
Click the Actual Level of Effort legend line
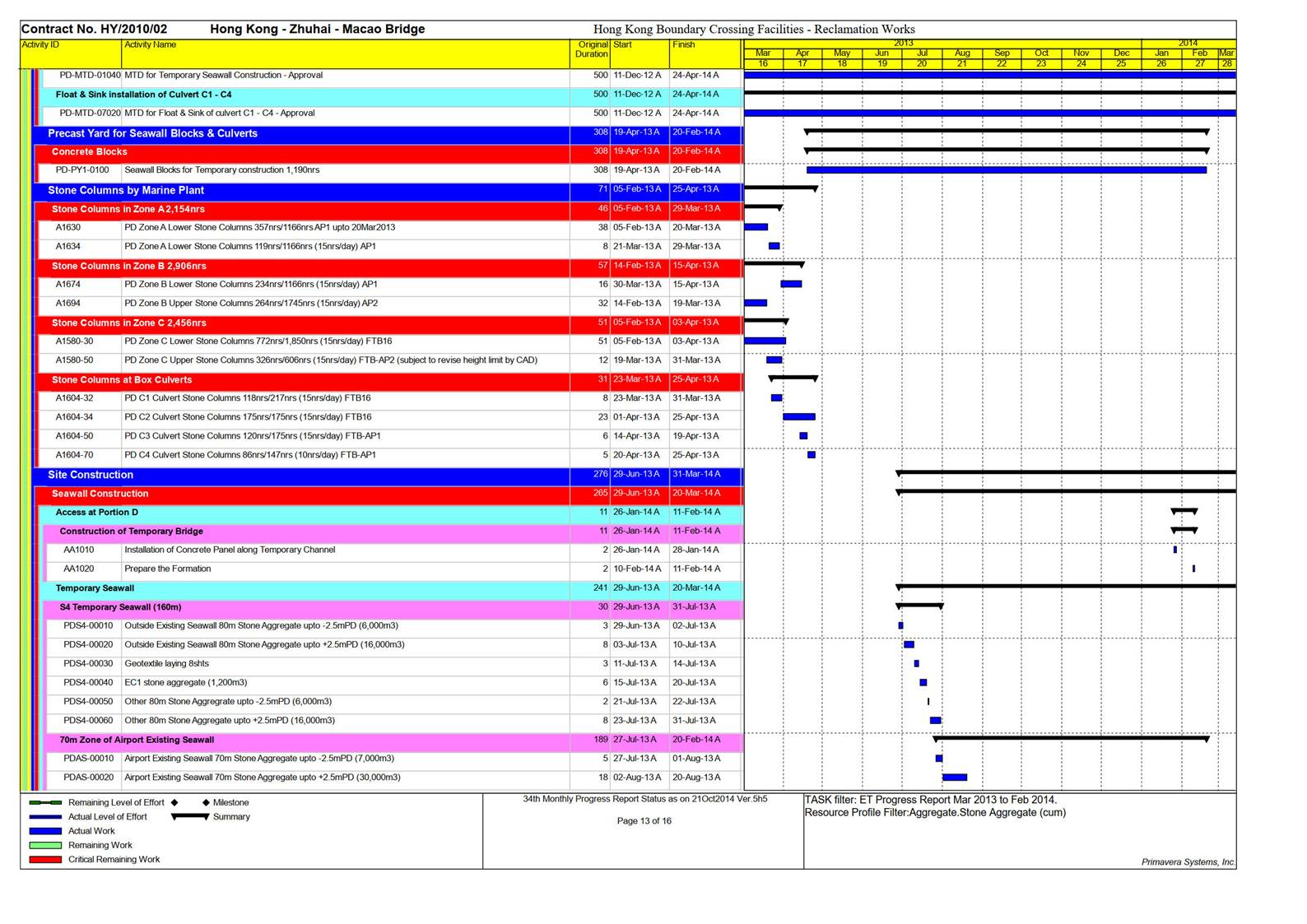(x=45, y=817)
